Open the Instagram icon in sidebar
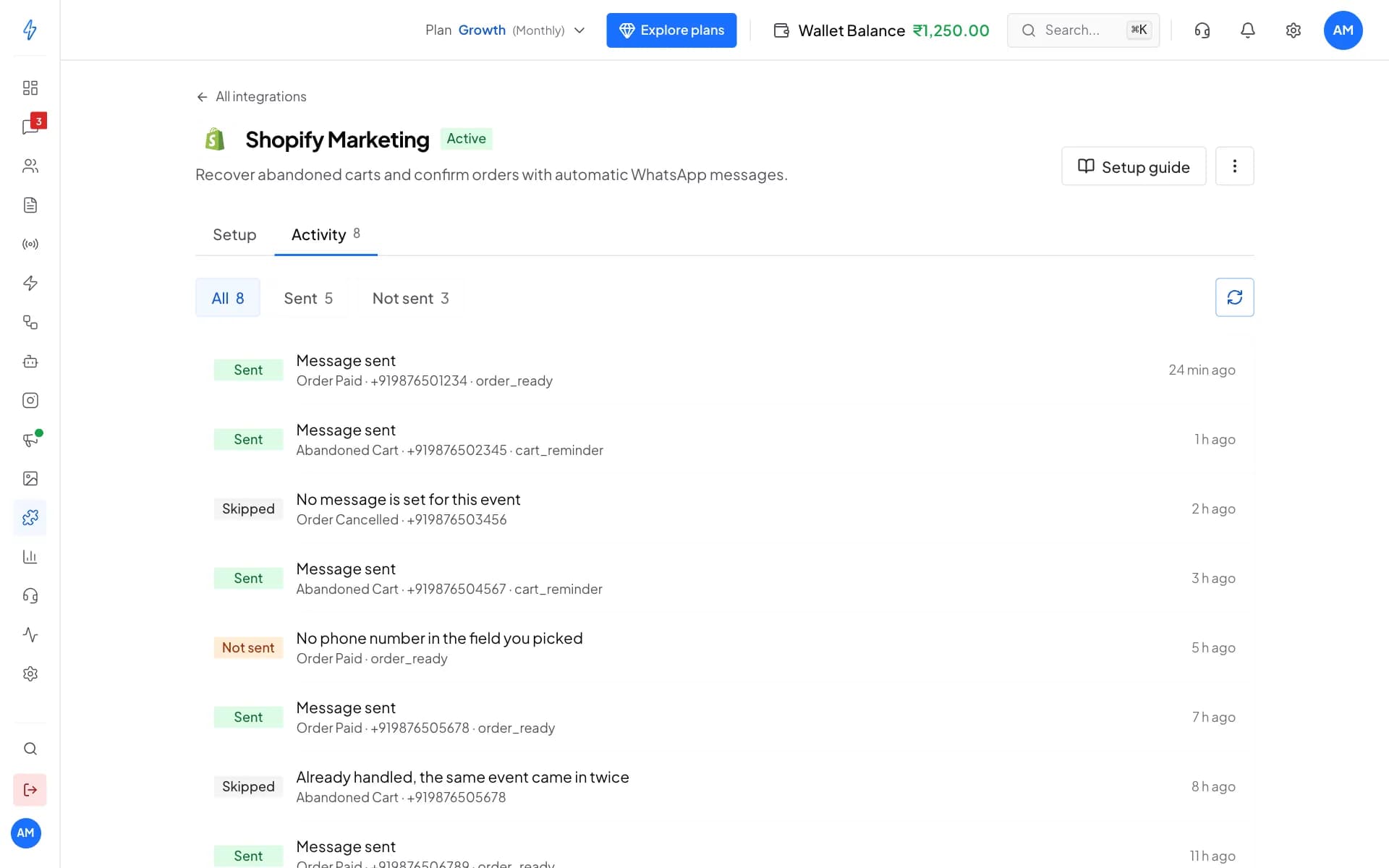1389x868 pixels. 30,400
